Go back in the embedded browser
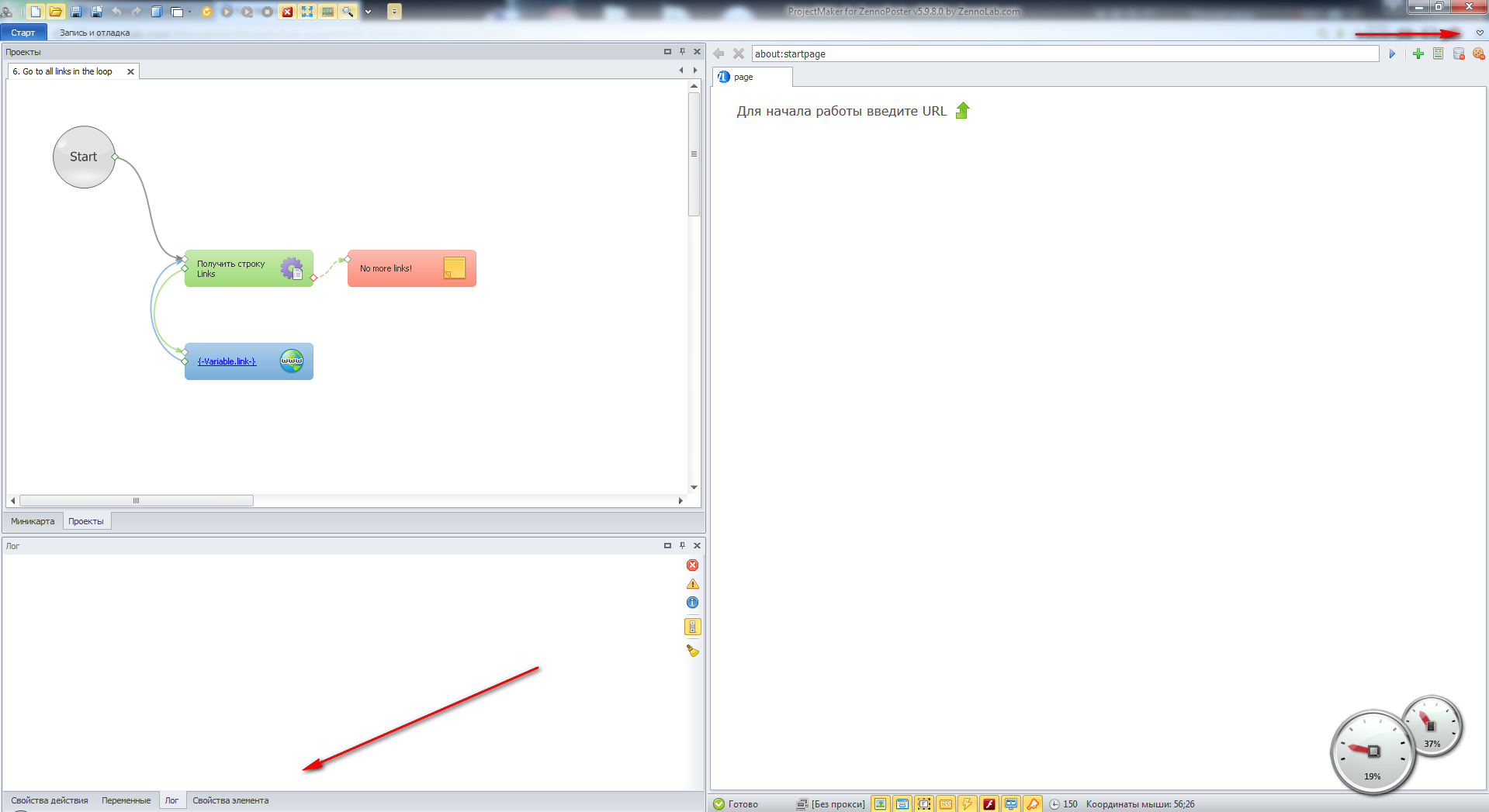Image resolution: width=1489 pixels, height=812 pixels. click(719, 54)
